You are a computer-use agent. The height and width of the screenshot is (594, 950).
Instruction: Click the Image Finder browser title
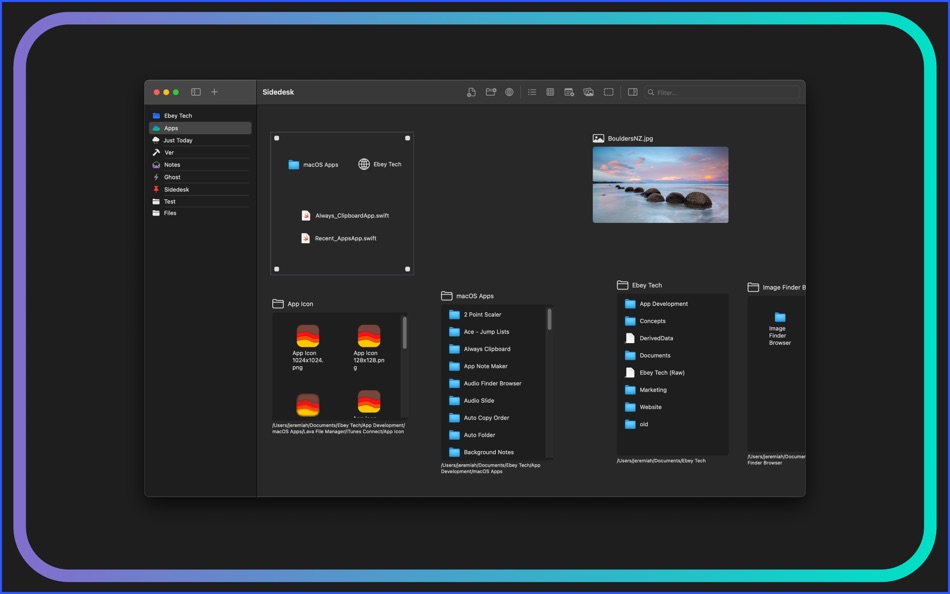tap(783, 288)
